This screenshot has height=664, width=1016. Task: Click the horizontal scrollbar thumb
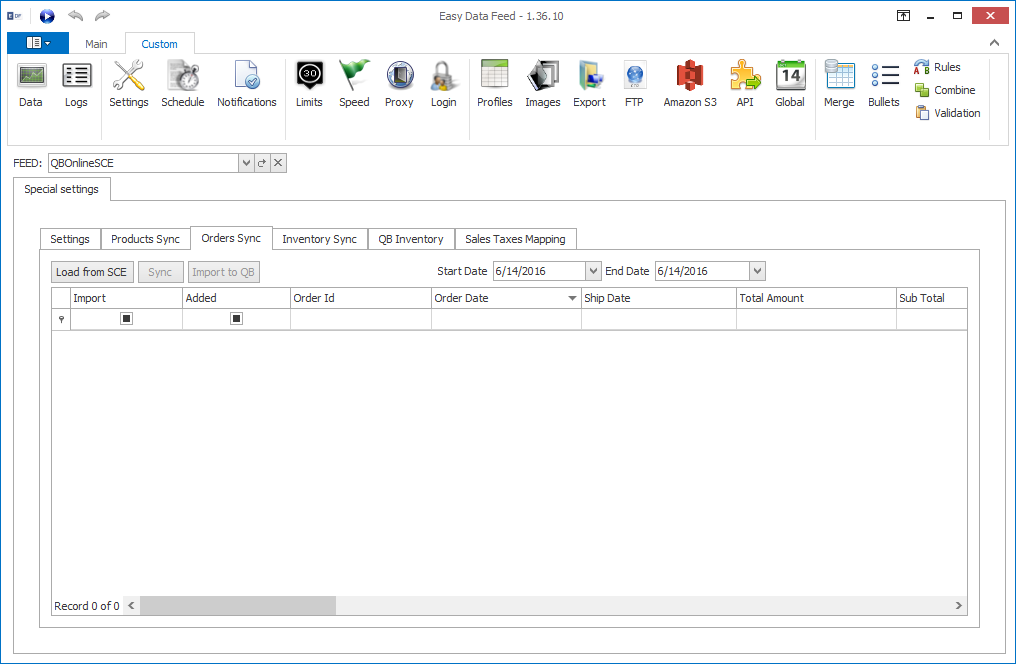pyautogui.click(x=238, y=606)
